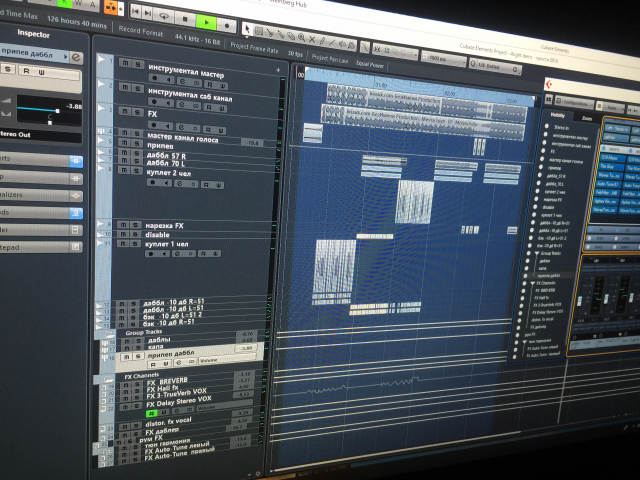Toggle monitor on 'инструментал мастер' track
The width and height of the screenshot is (640, 480).
pos(167,80)
